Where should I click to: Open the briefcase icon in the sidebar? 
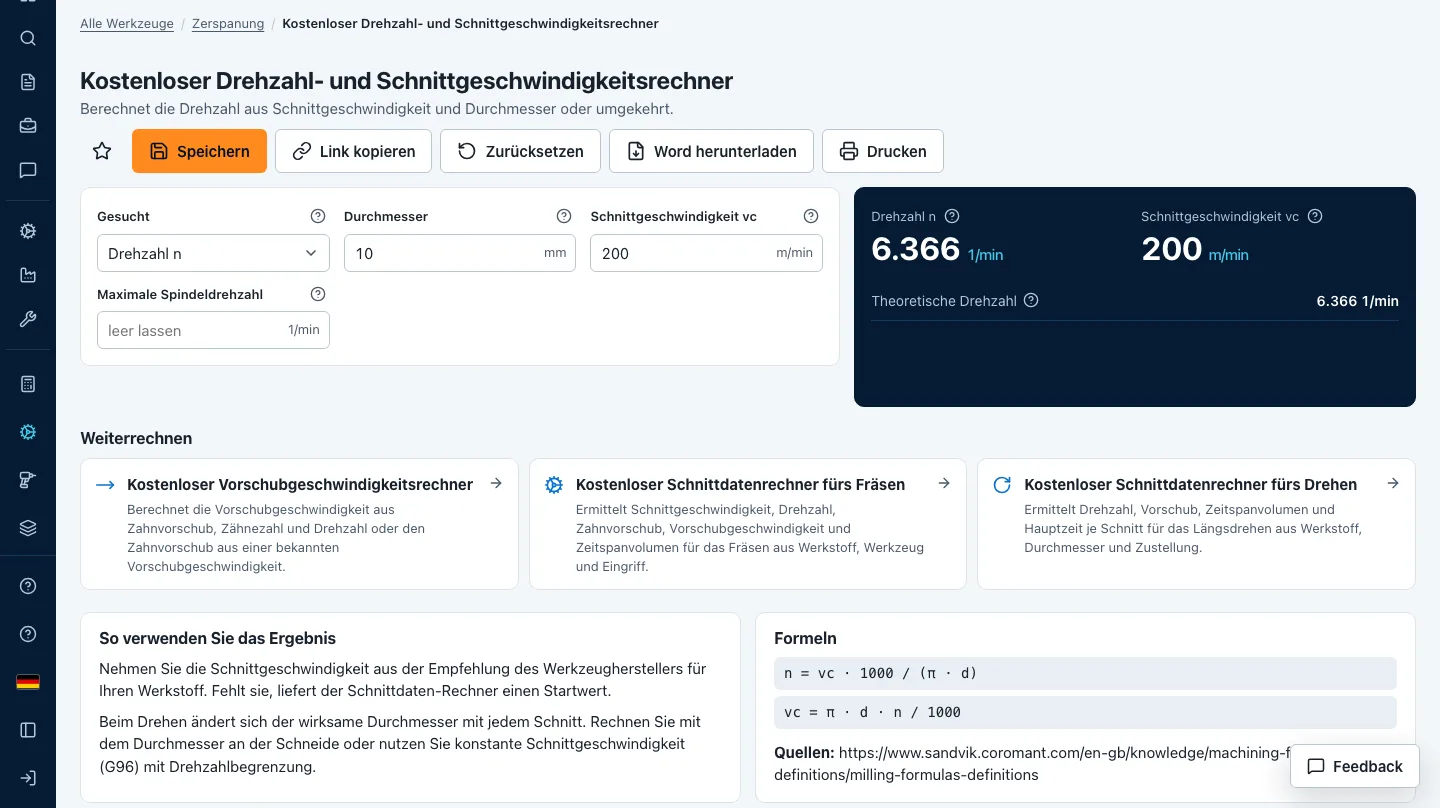click(28, 126)
